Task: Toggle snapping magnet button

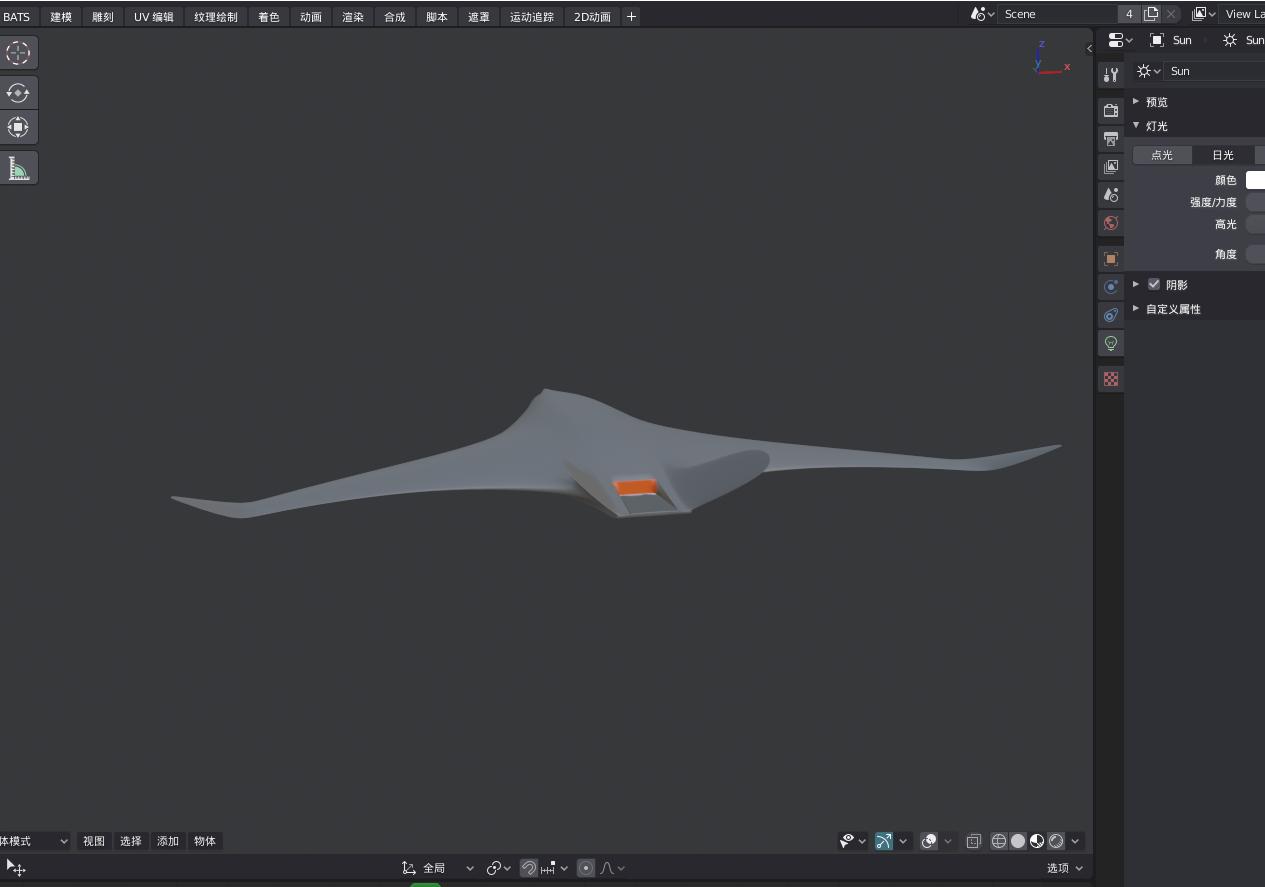Action: pos(529,868)
